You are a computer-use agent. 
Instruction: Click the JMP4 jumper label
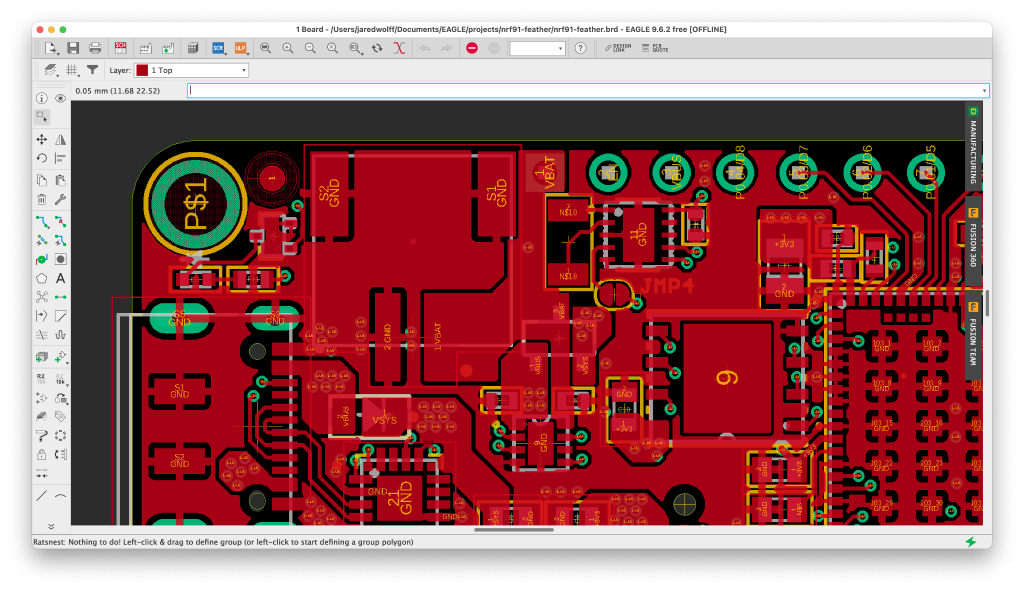(667, 285)
